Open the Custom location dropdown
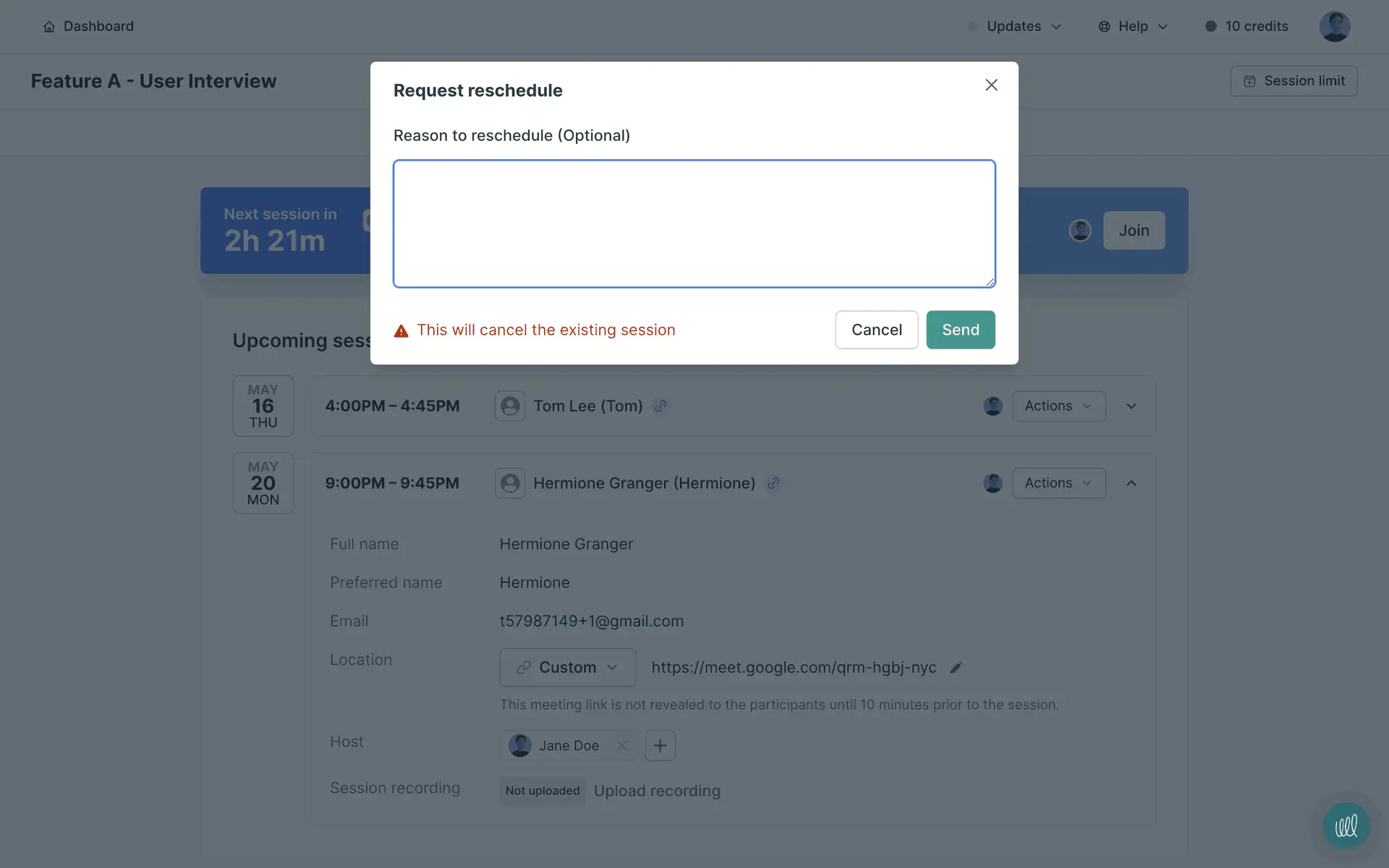Viewport: 1389px width, 868px height. click(567, 668)
